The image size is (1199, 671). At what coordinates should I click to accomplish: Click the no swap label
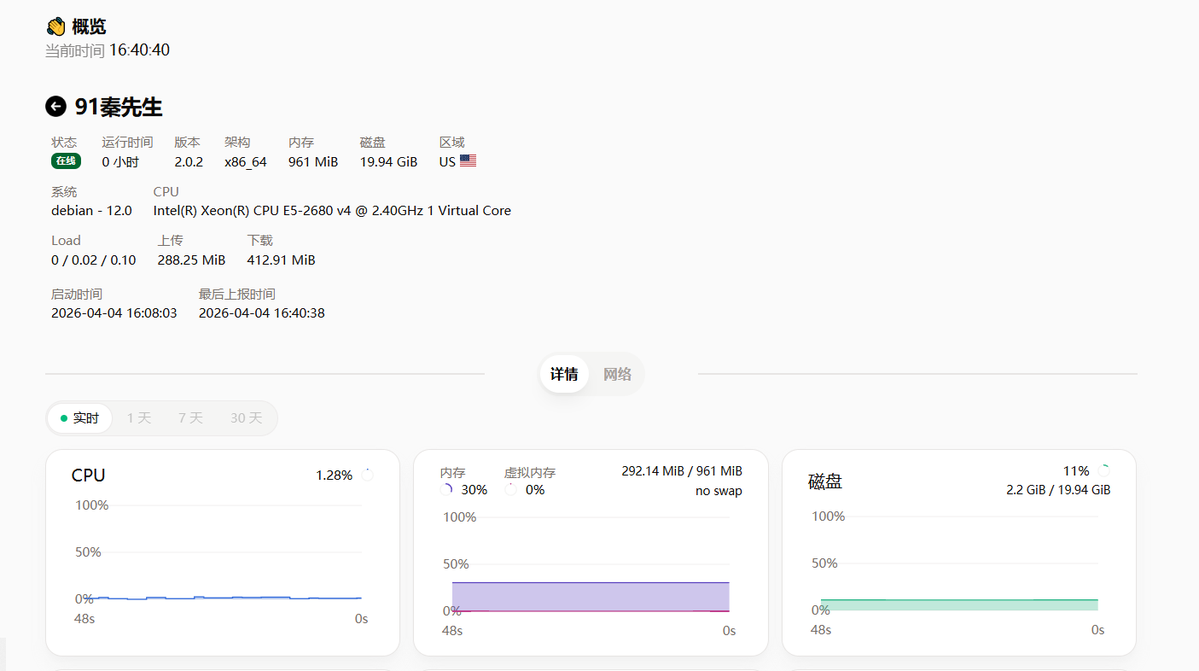tap(719, 491)
